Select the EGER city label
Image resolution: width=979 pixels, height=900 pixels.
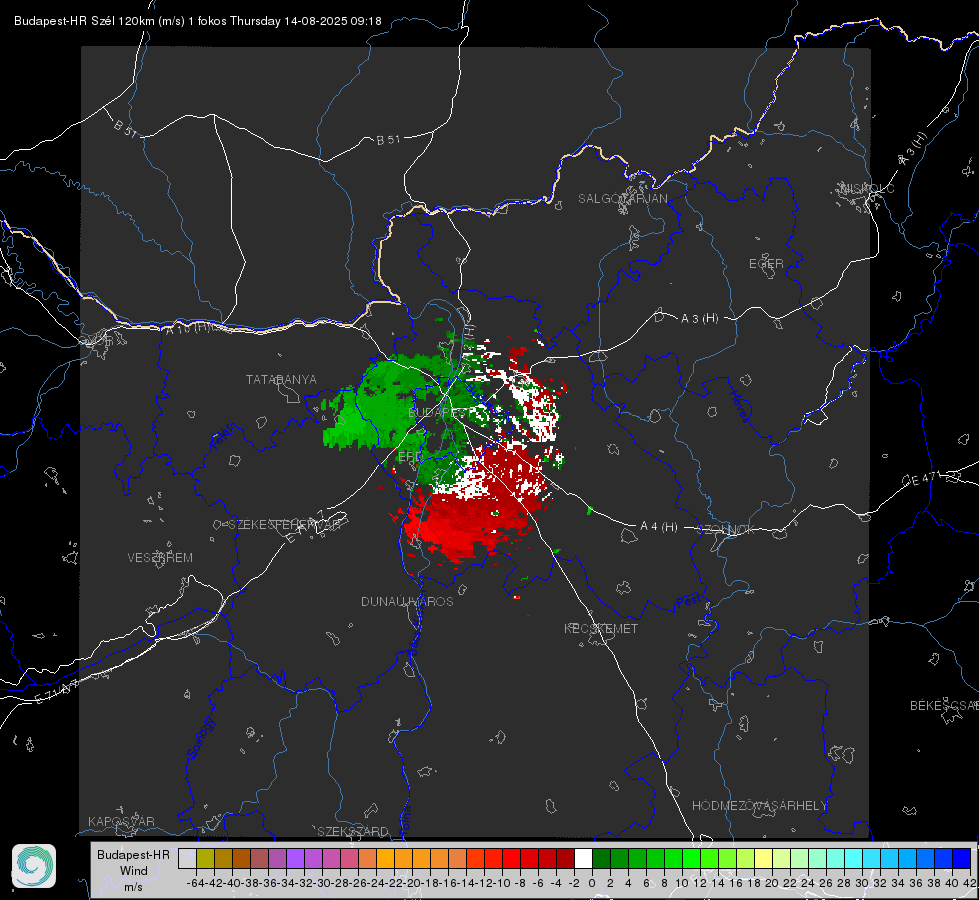766,264
